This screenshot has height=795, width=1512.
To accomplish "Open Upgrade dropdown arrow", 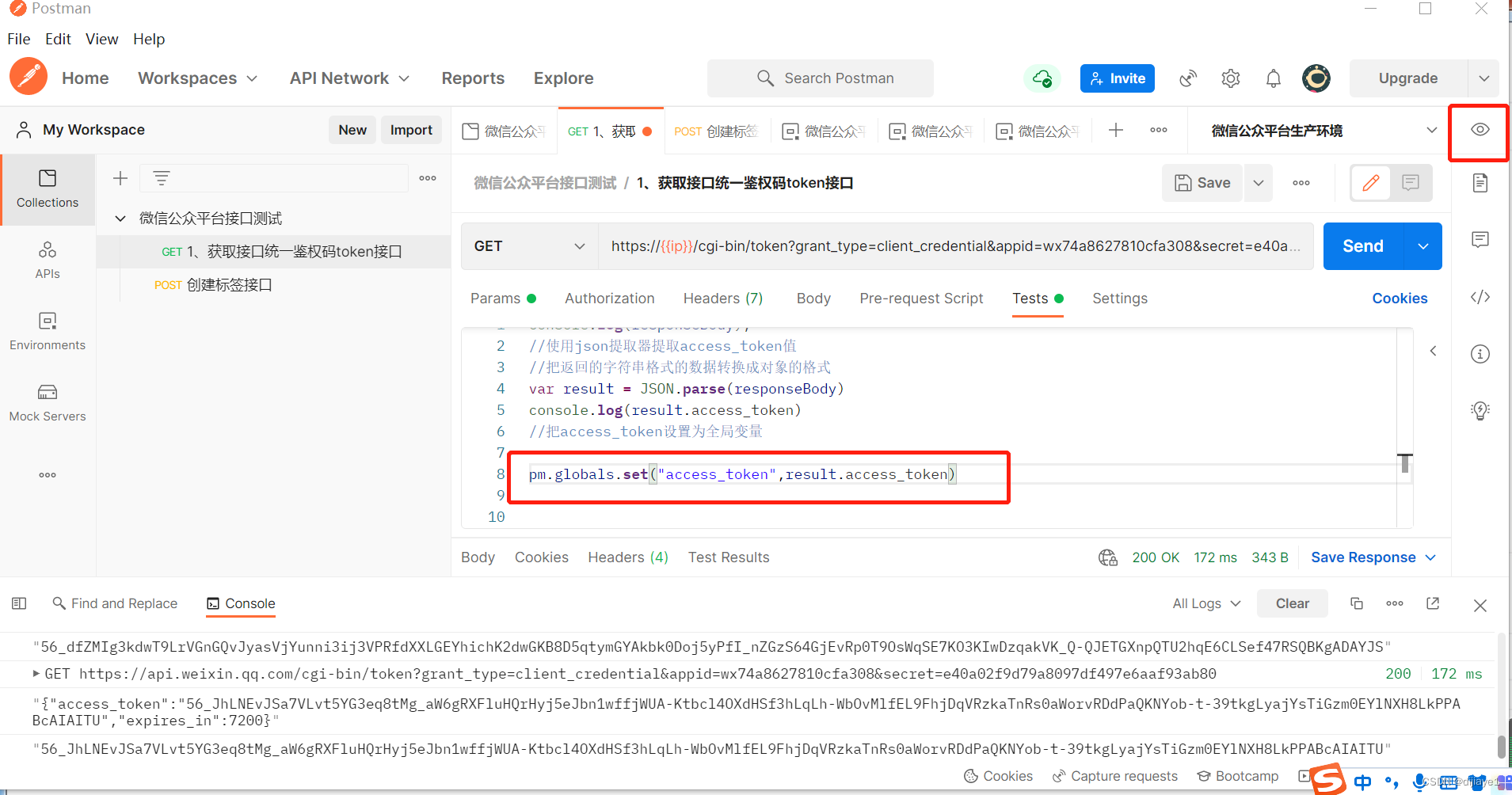I will click(1483, 78).
